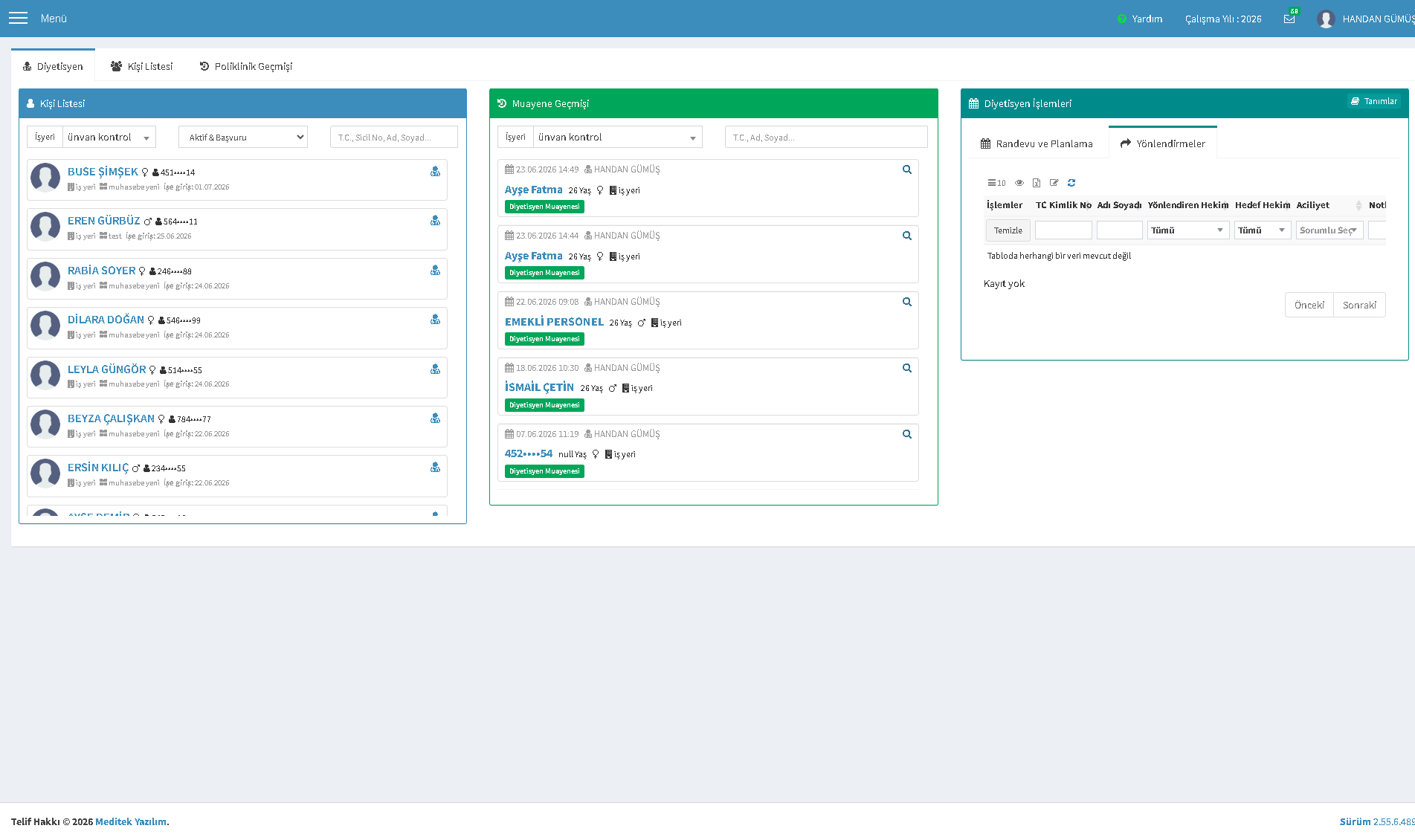
Task: Open the hamburger Menü icon
Action: point(18,18)
